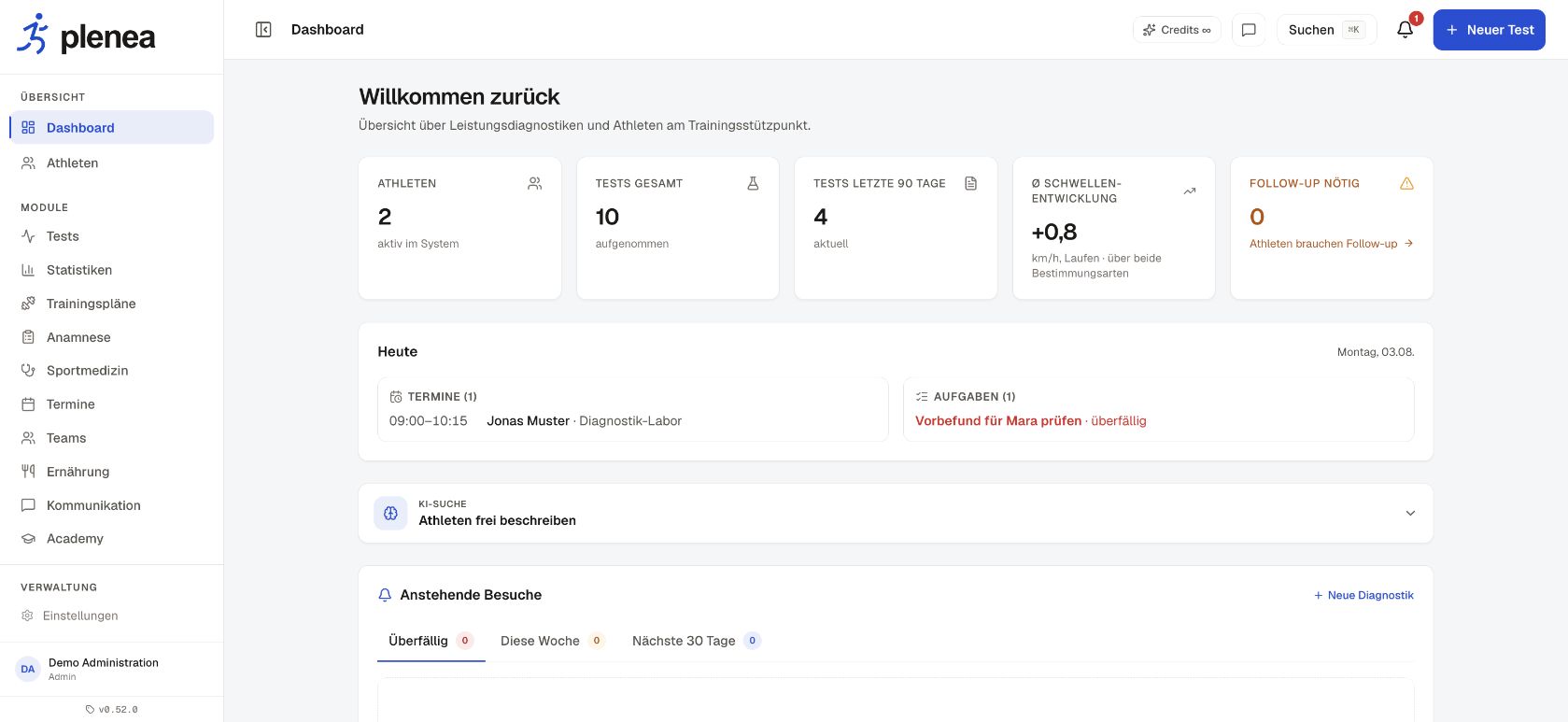The height and width of the screenshot is (722, 1568).
Task: Open Athleten in sidebar
Action: [x=112, y=163]
